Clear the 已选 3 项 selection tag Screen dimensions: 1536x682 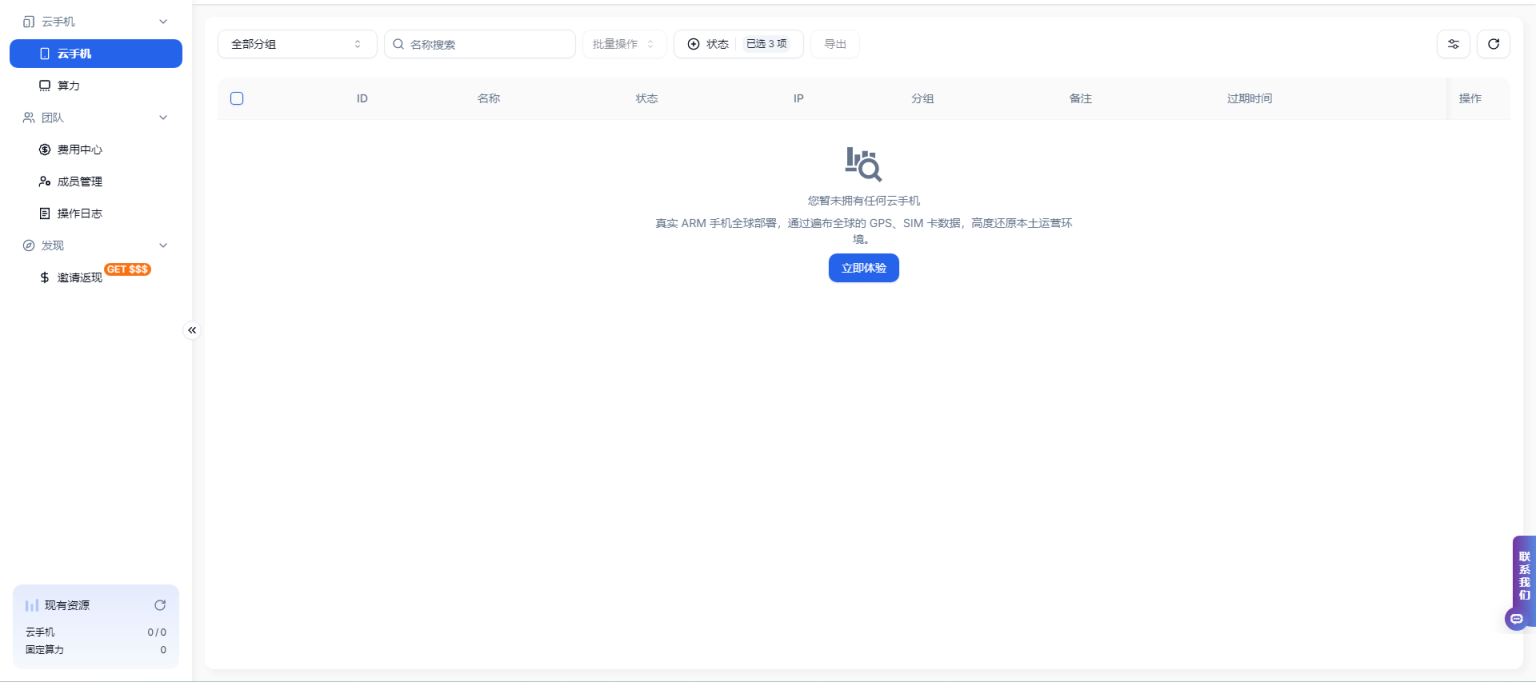tap(768, 44)
